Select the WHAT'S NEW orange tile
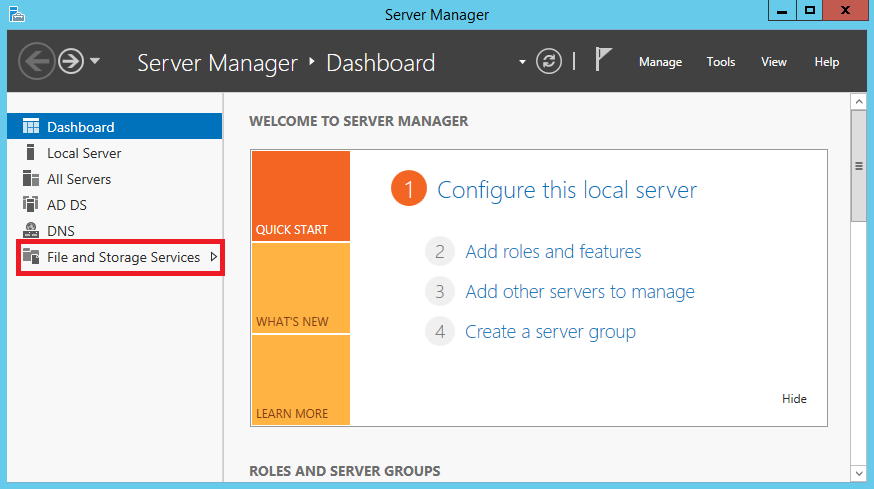 (300, 289)
